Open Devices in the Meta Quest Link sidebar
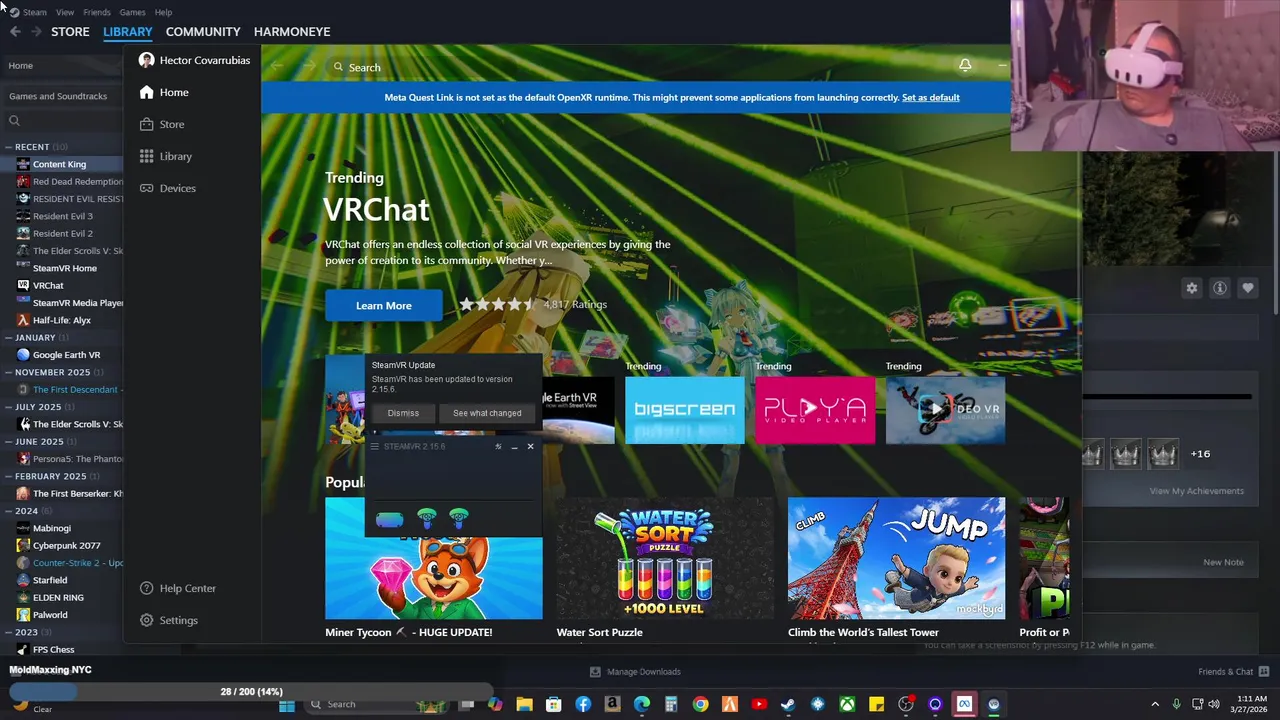Image resolution: width=1280 pixels, height=720 pixels. 168,188
